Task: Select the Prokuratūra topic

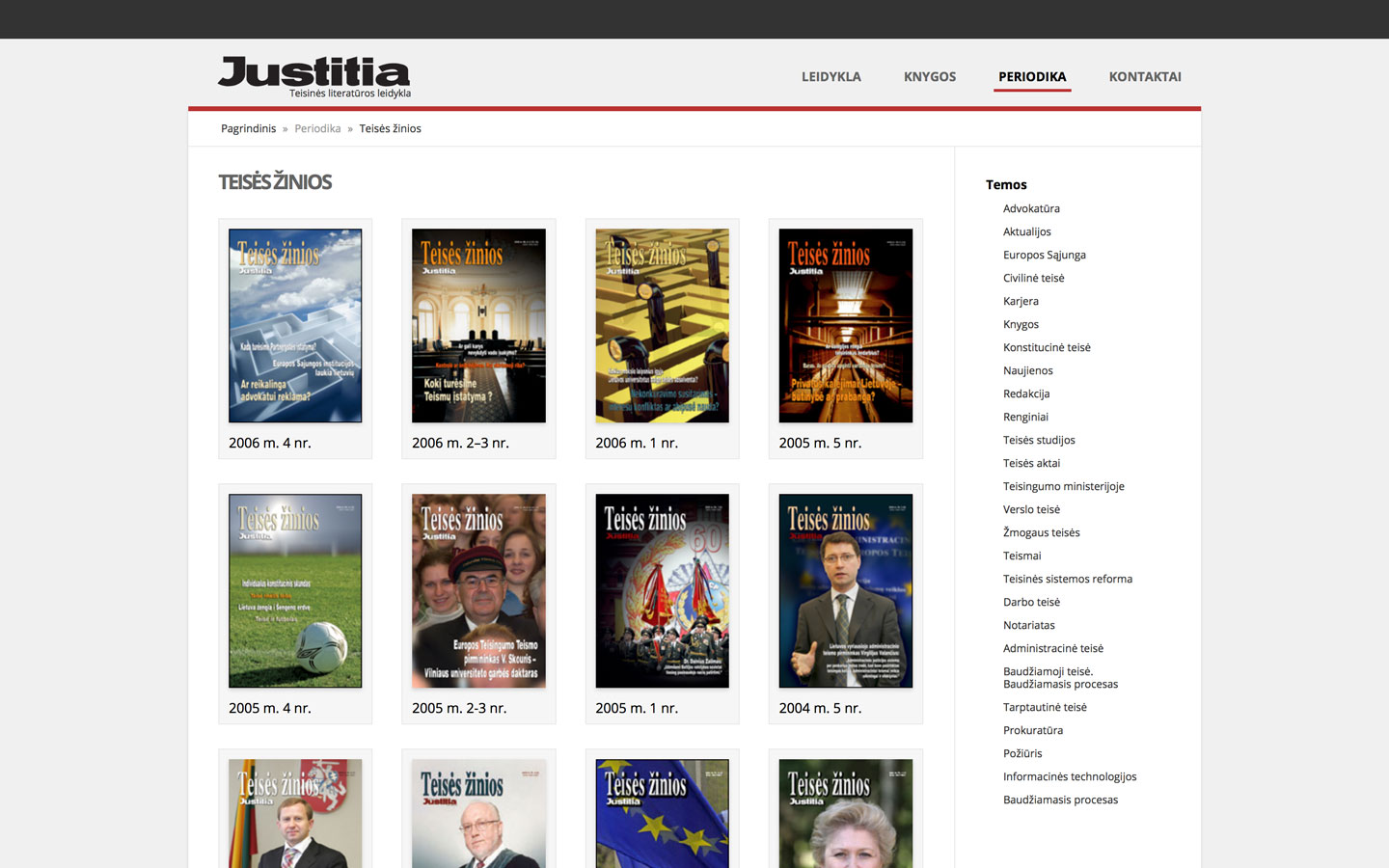Action: [1033, 730]
